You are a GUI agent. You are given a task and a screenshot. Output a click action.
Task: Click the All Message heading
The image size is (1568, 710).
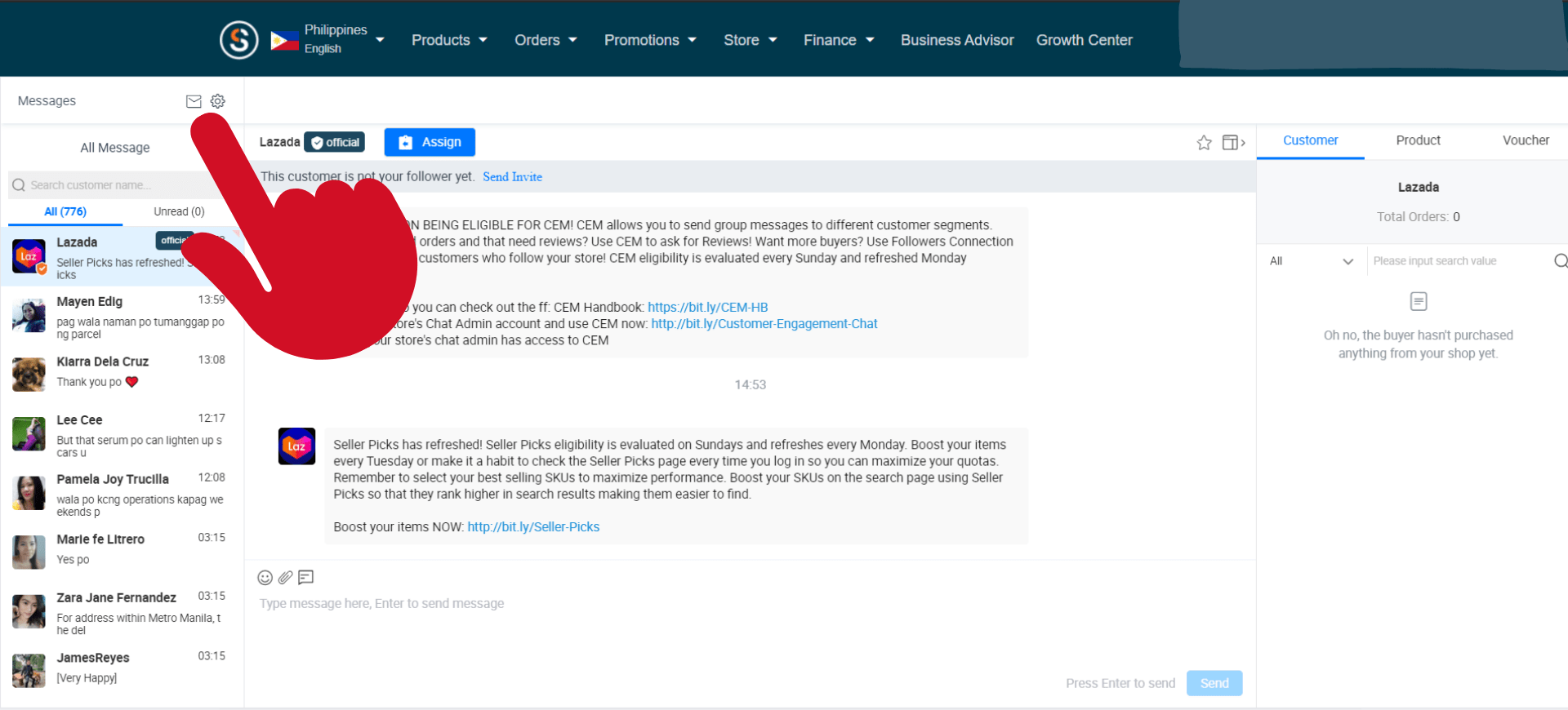115,148
